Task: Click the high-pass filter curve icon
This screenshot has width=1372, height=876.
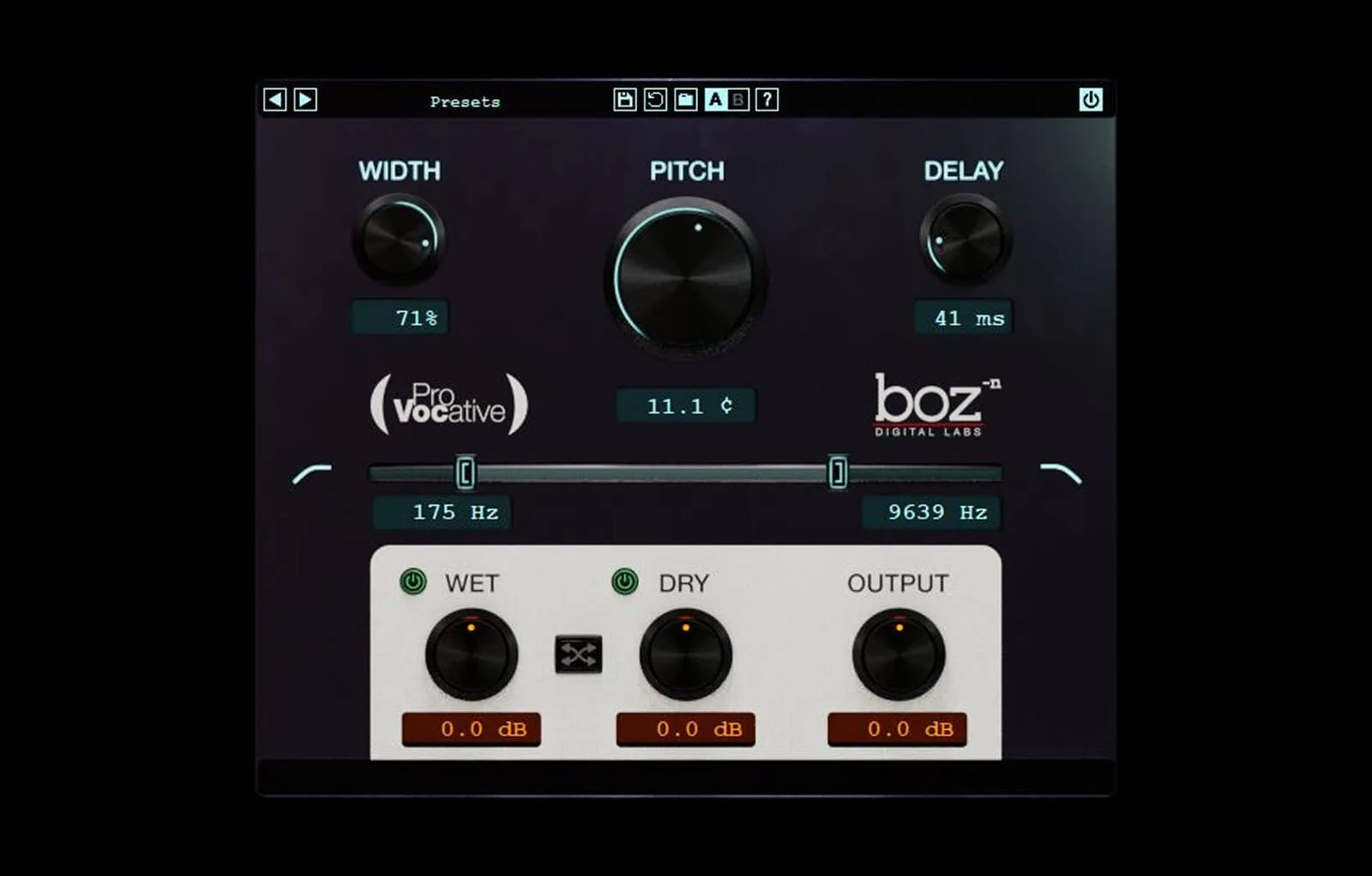Action: [311, 474]
